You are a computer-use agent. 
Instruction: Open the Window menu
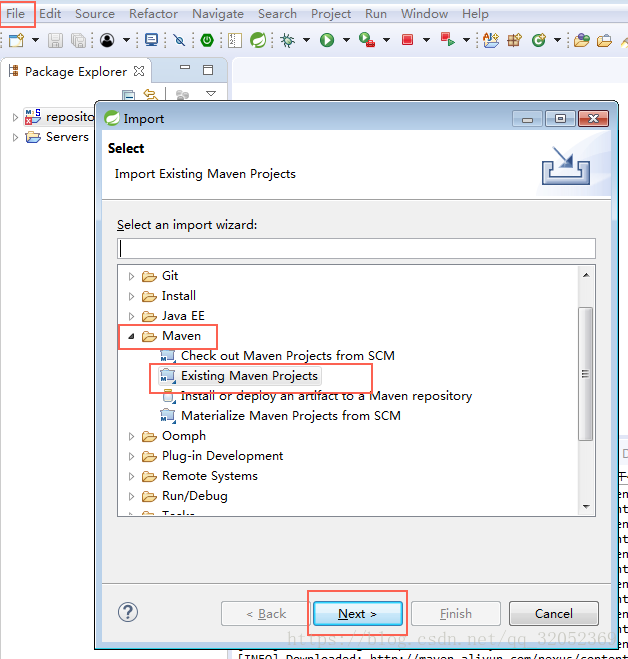[424, 14]
